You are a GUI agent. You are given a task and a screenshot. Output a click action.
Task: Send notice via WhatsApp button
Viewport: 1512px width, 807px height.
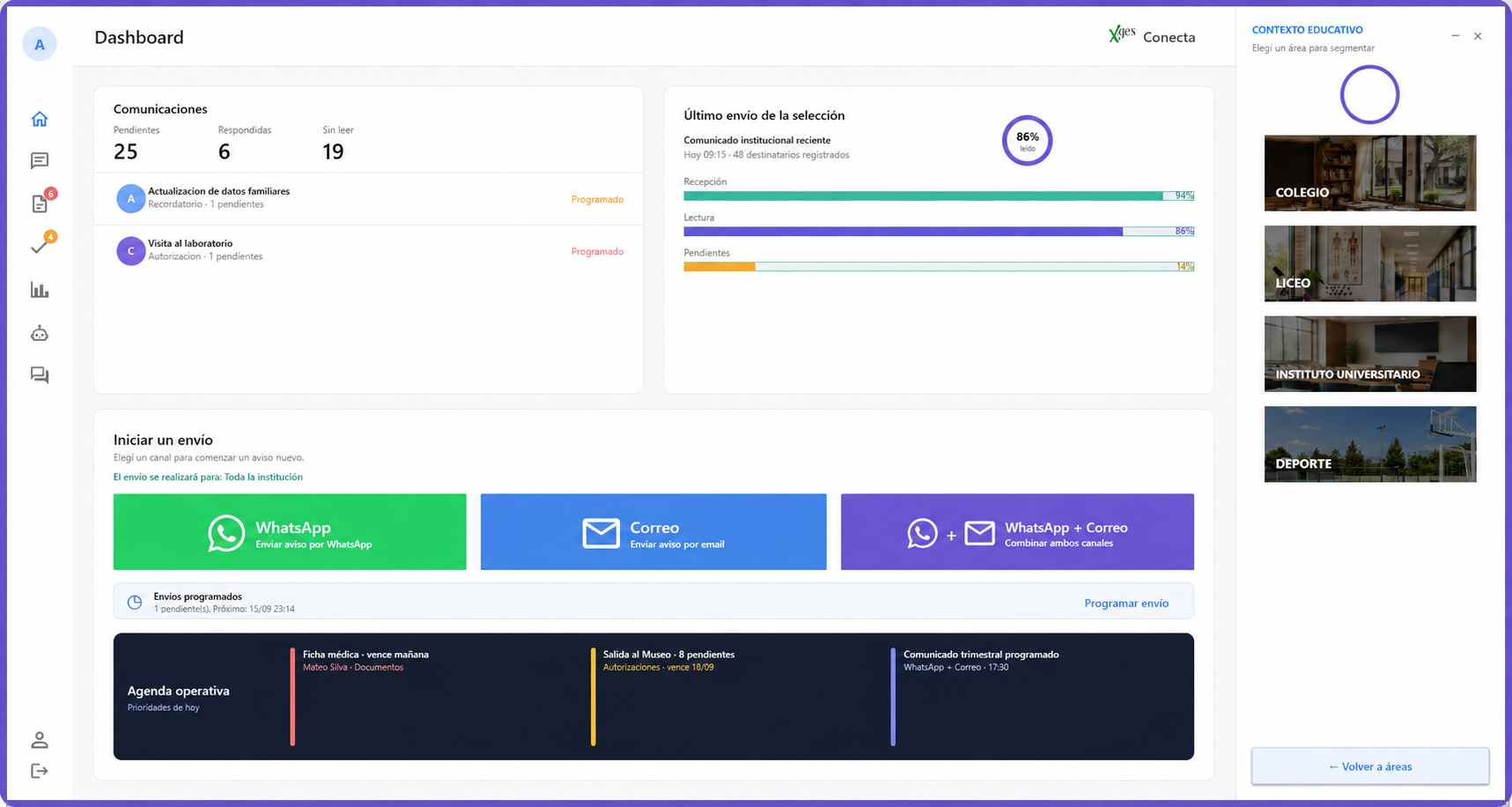click(x=290, y=532)
